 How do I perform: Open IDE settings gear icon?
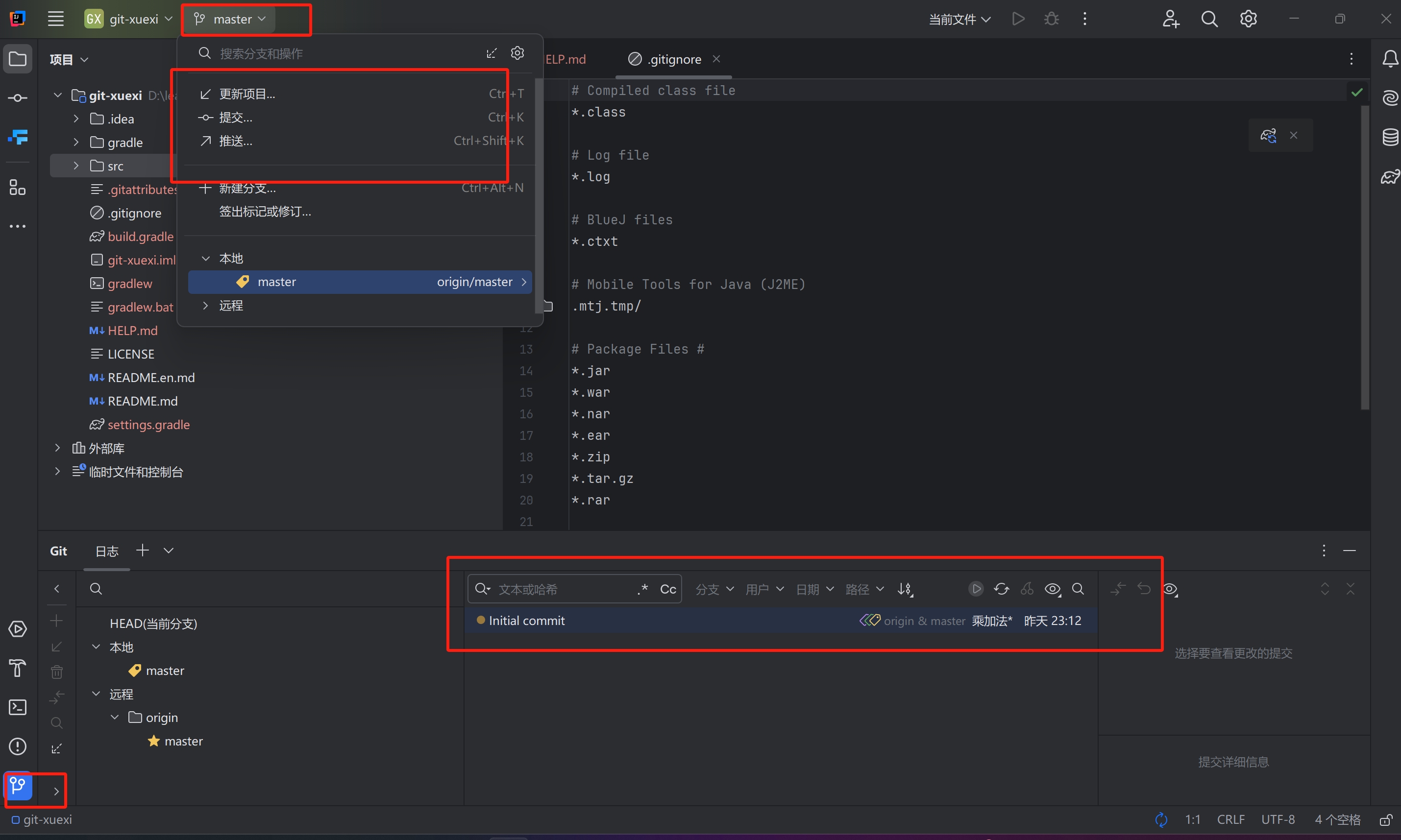pyautogui.click(x=1248, y=19)
